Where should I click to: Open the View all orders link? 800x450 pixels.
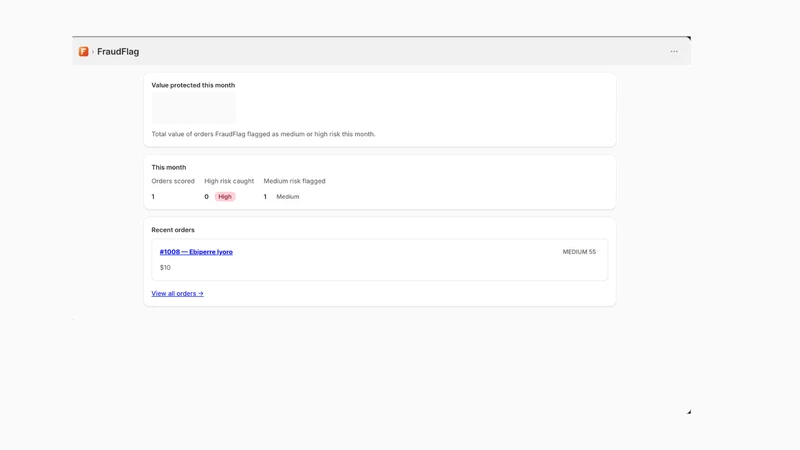pos(177,293)
